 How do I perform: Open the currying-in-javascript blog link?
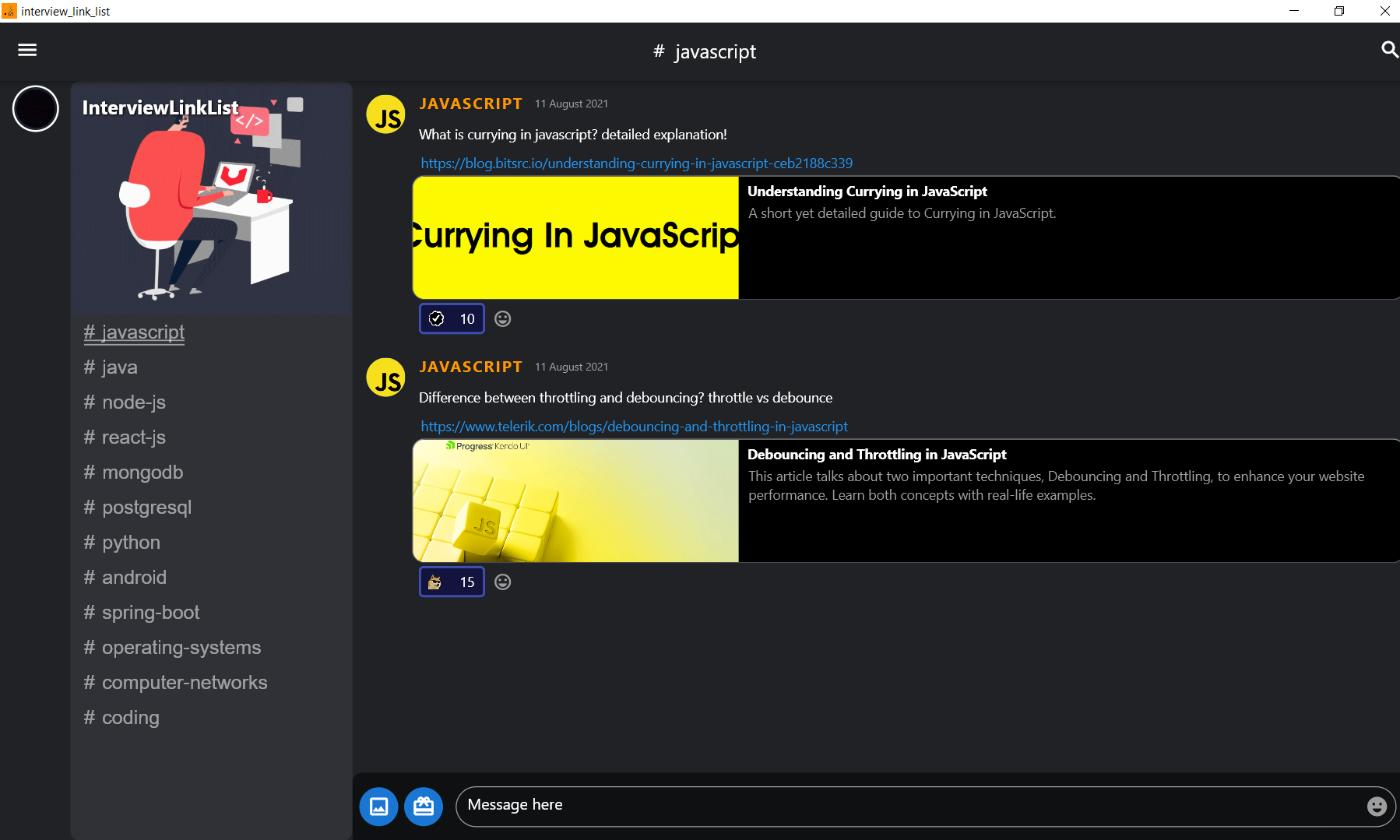point(636,163)
